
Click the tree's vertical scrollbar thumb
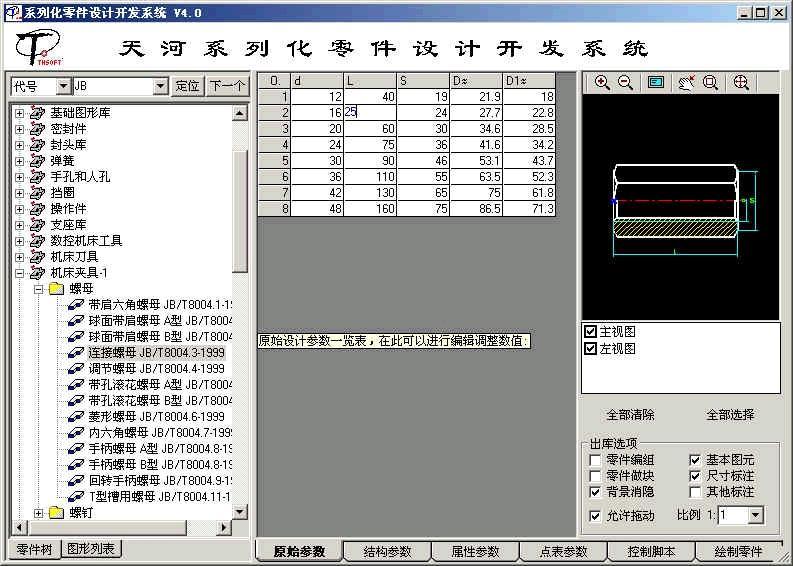240,210
